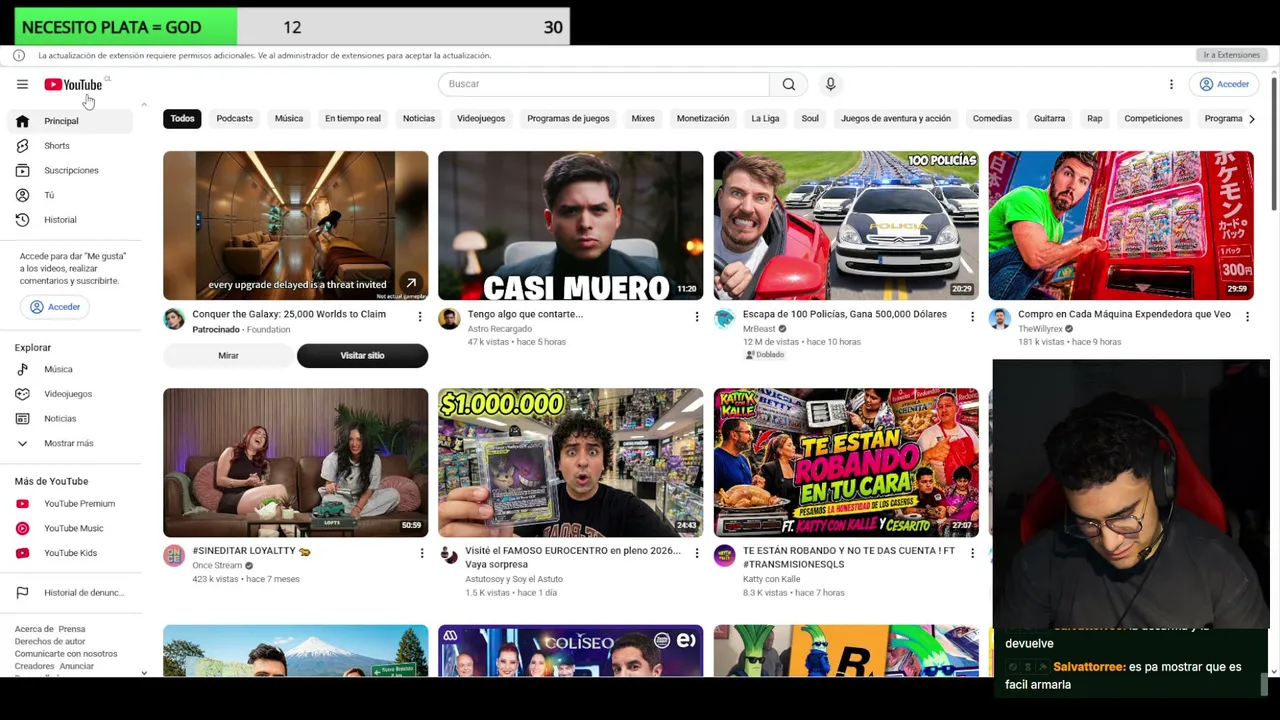Open the ad external link arrow on thumbnail
This screenshot has width=1280, height=720.
[411, 284]
